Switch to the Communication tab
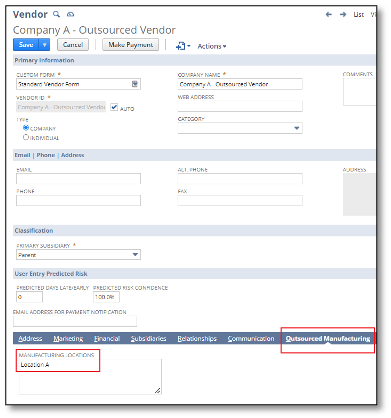Image resolution: width=391 pixels, height=418 pixels. [251, 338]
